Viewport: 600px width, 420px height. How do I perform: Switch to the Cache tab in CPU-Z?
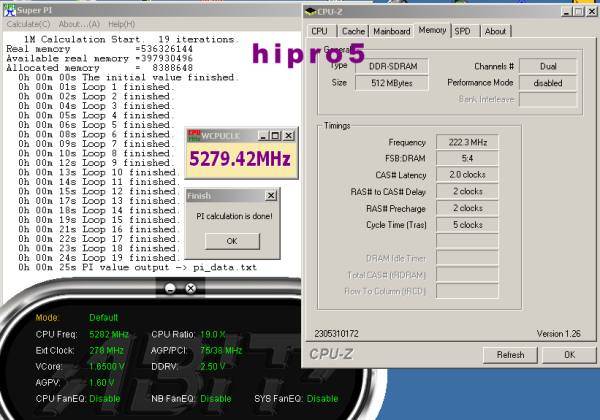(353, 31)
